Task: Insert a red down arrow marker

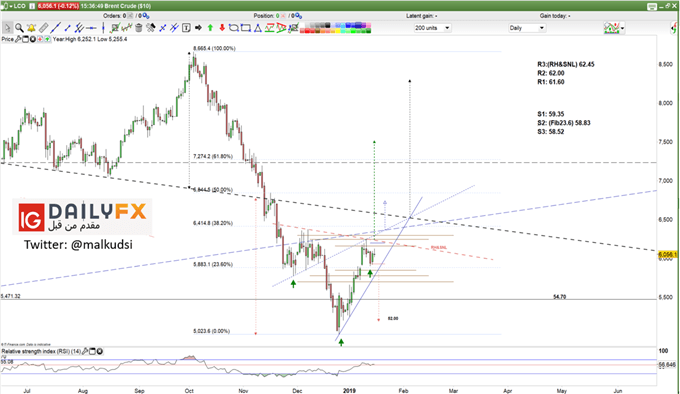Action: (x=222, y=28)
